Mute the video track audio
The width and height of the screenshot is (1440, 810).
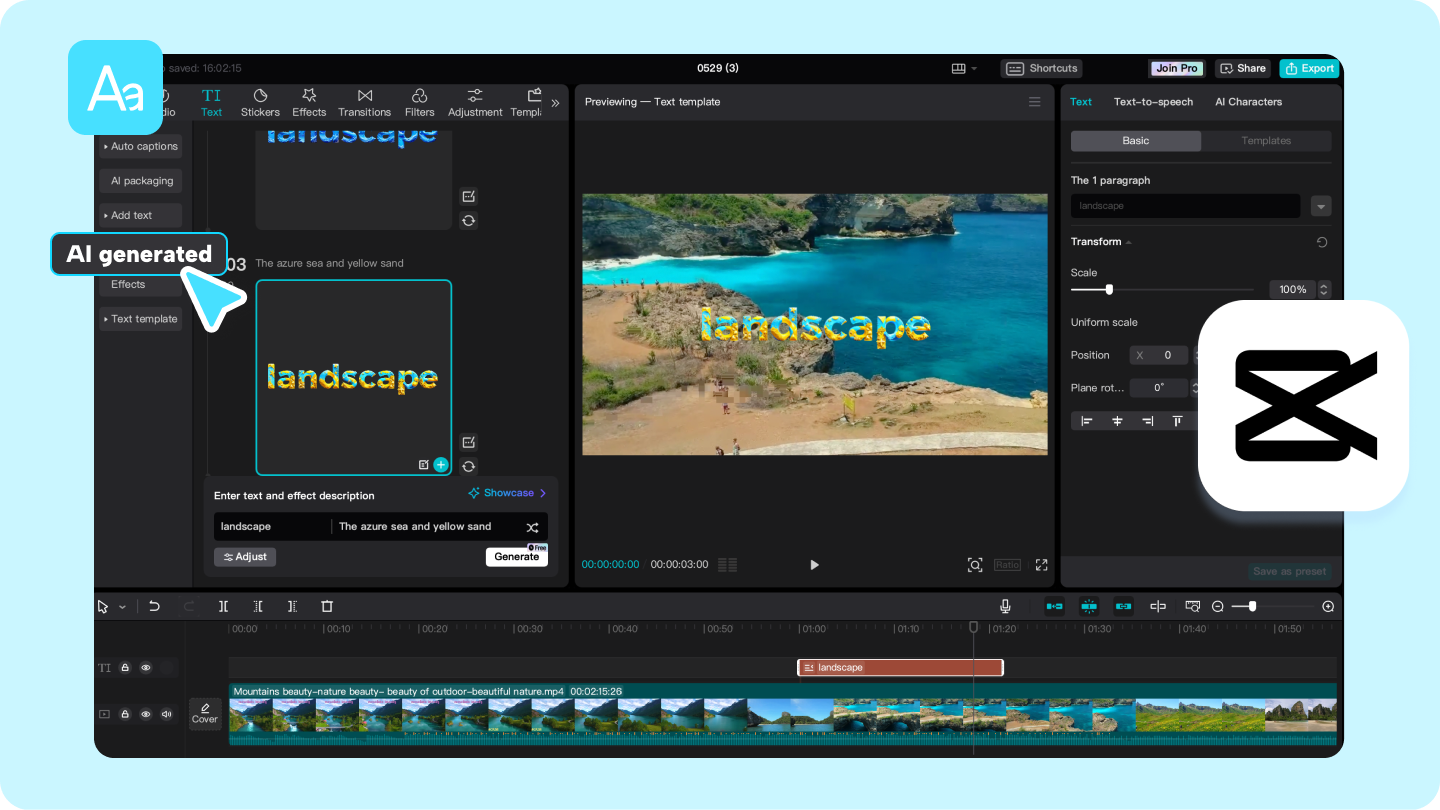pyautogui.click(x=166, y=714)
